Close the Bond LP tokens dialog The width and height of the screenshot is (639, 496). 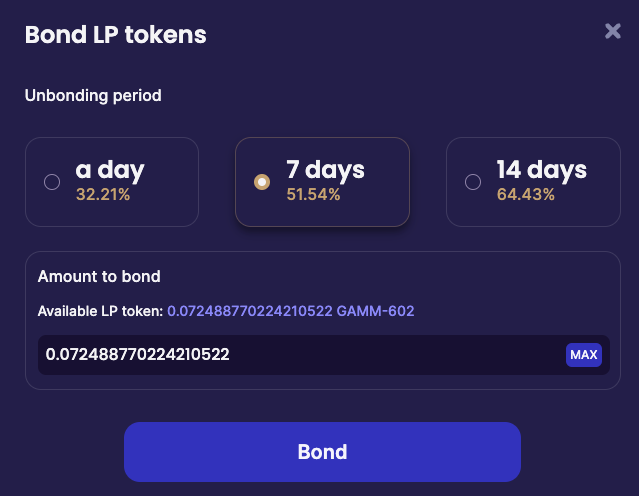pyautogui.click(x=613, y=31)
